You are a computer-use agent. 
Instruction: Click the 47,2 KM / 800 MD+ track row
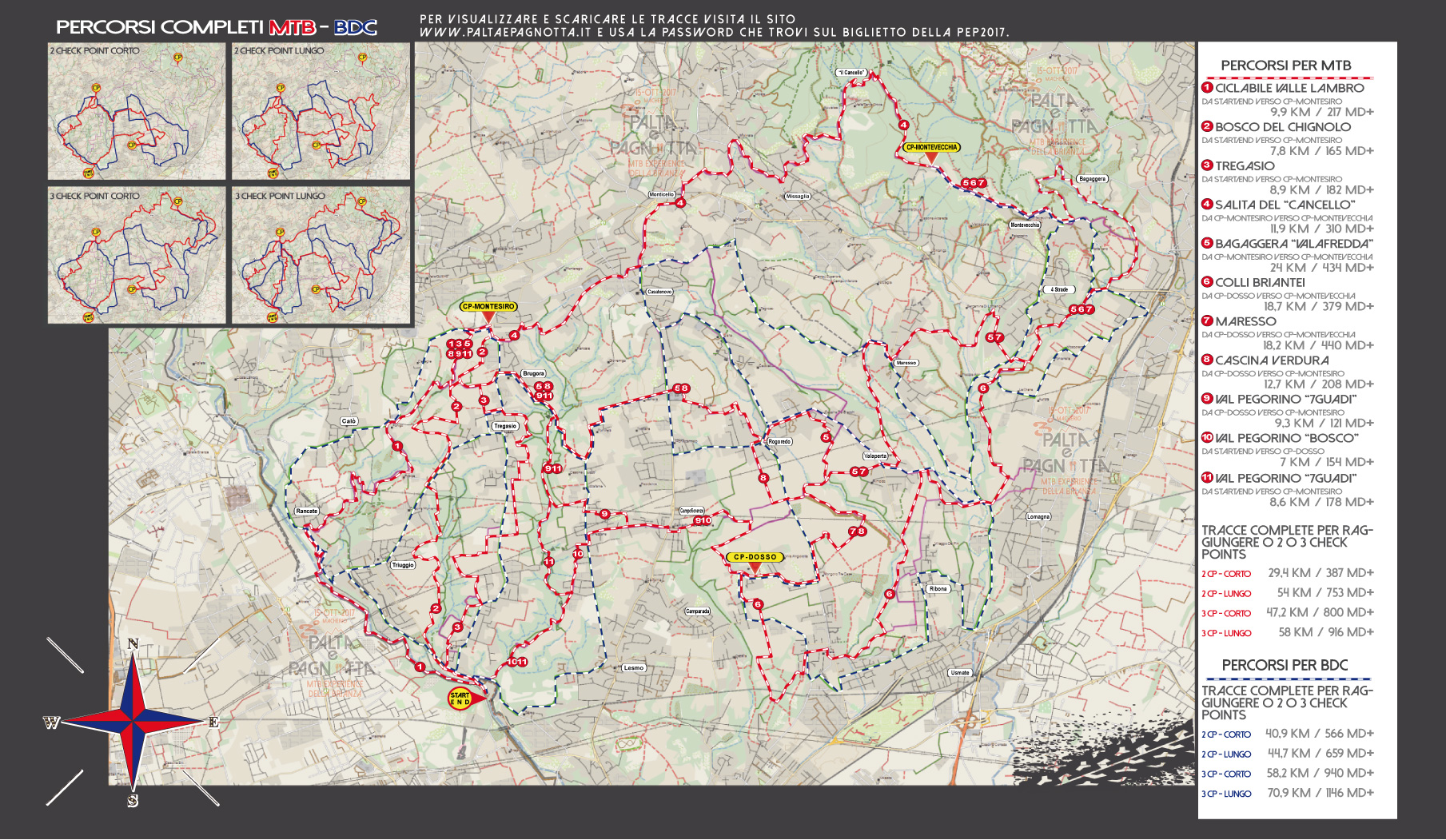coord(1287,613)
